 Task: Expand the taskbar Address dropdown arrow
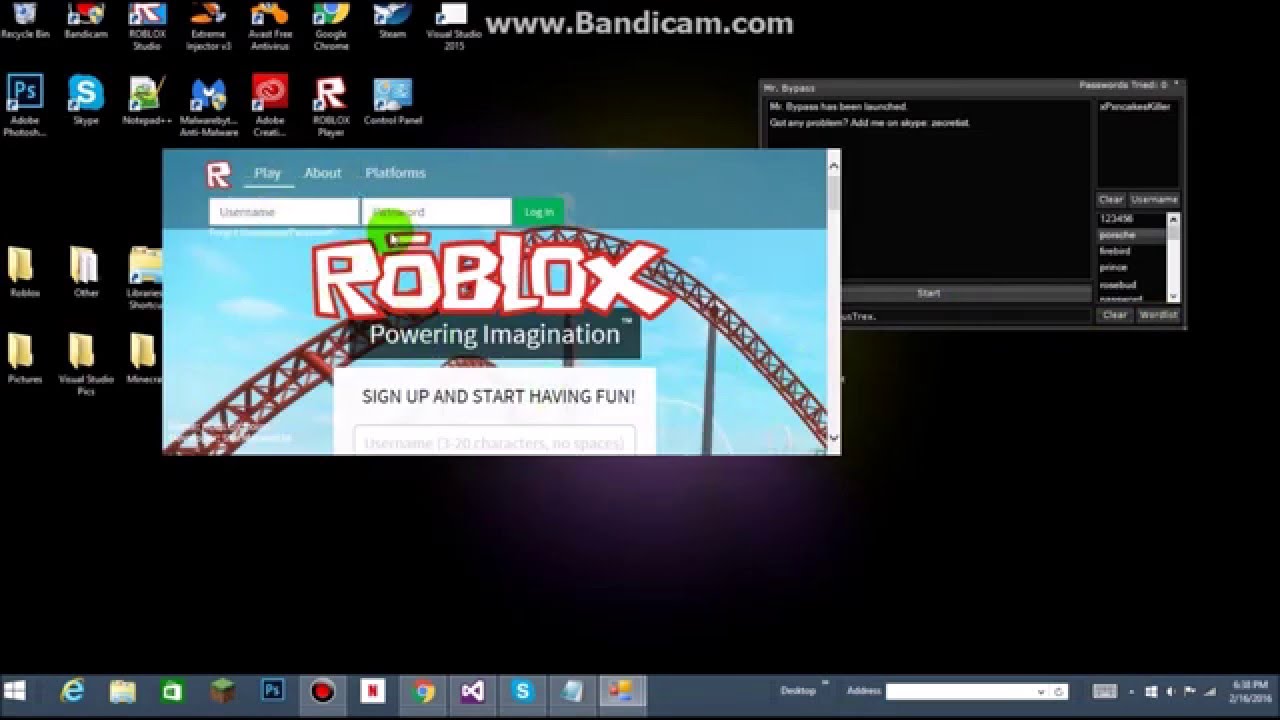[1041, 691]
